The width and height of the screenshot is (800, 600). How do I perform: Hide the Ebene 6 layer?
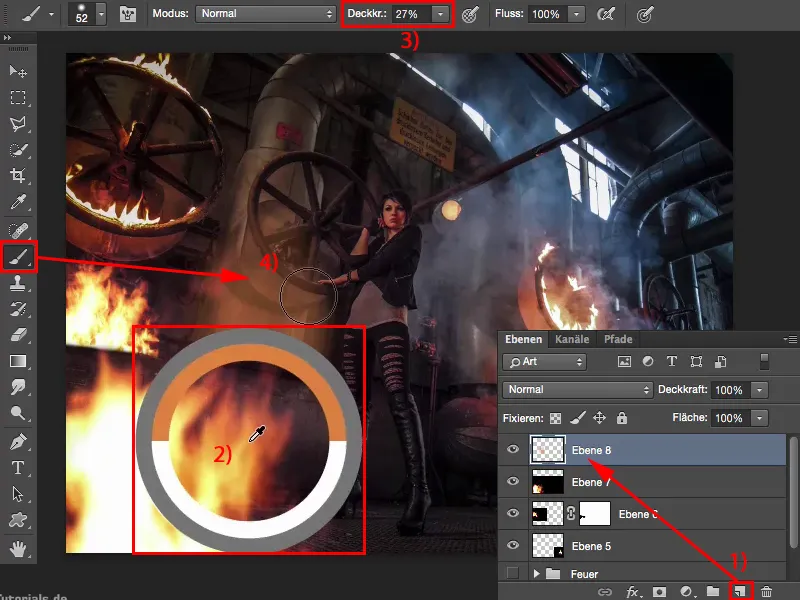click(x=513, y=513)
